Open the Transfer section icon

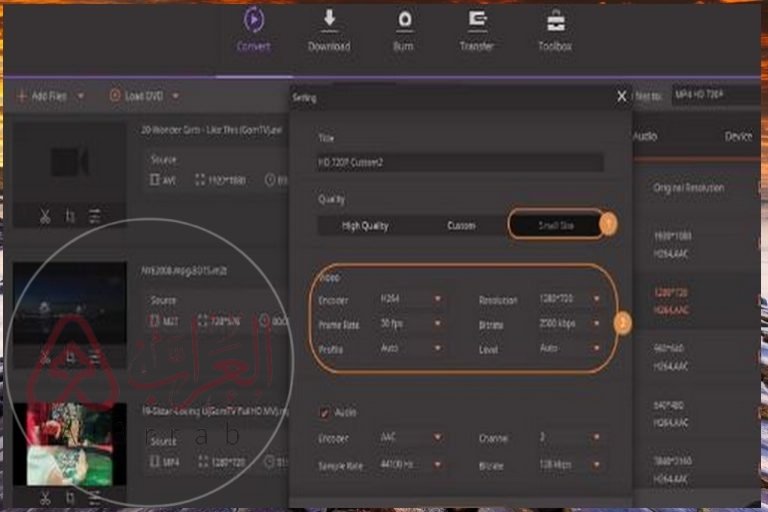tap(477, 21)
